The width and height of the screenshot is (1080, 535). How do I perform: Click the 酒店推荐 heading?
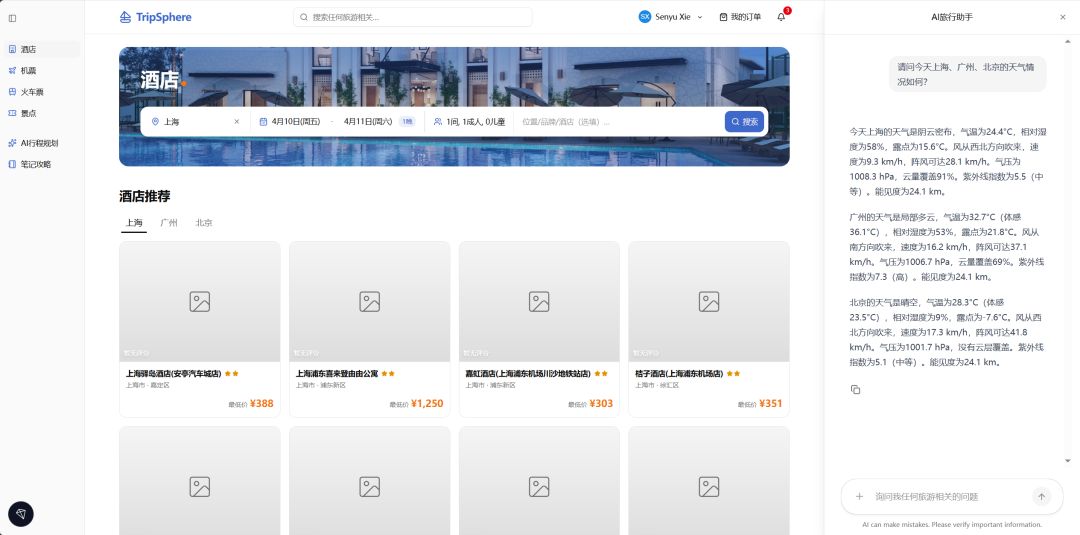coord(145,196)
